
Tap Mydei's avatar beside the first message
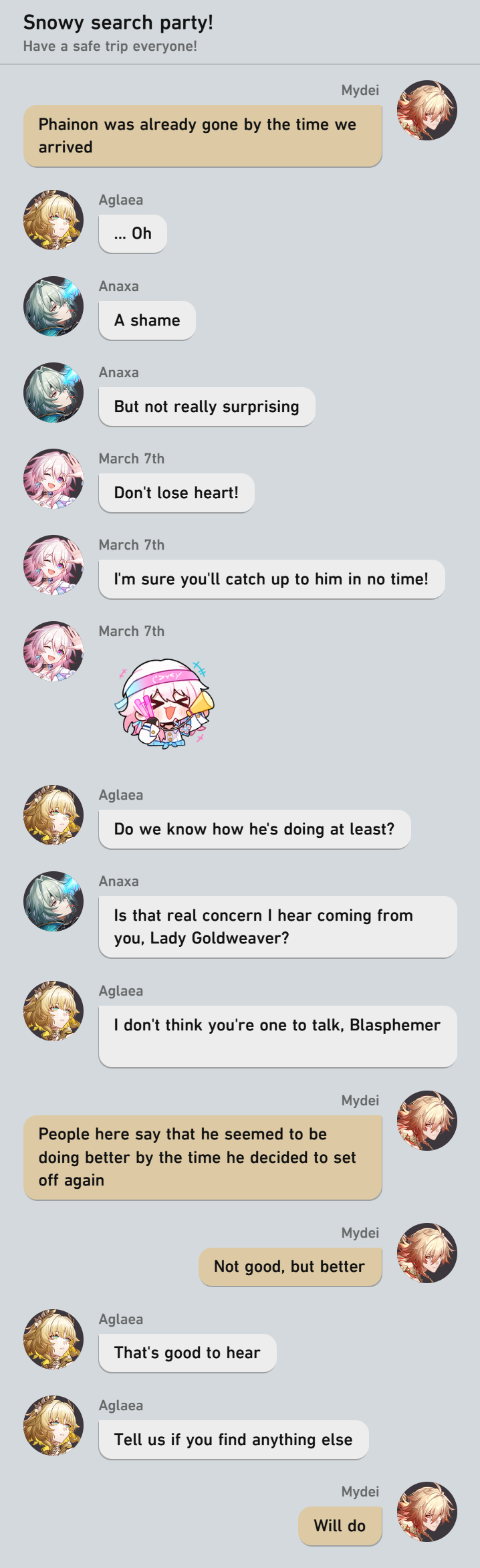427,110
